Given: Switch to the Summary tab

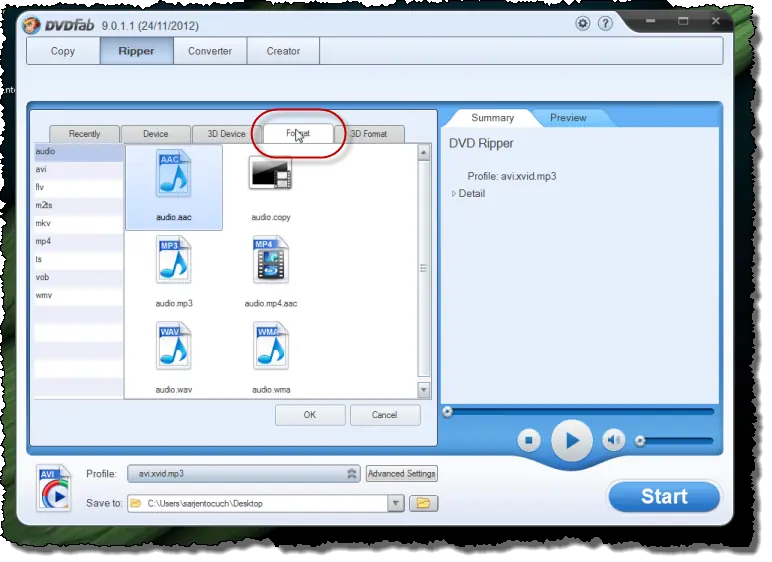Looking at the screenshot, I should click(x=492, y=118).
